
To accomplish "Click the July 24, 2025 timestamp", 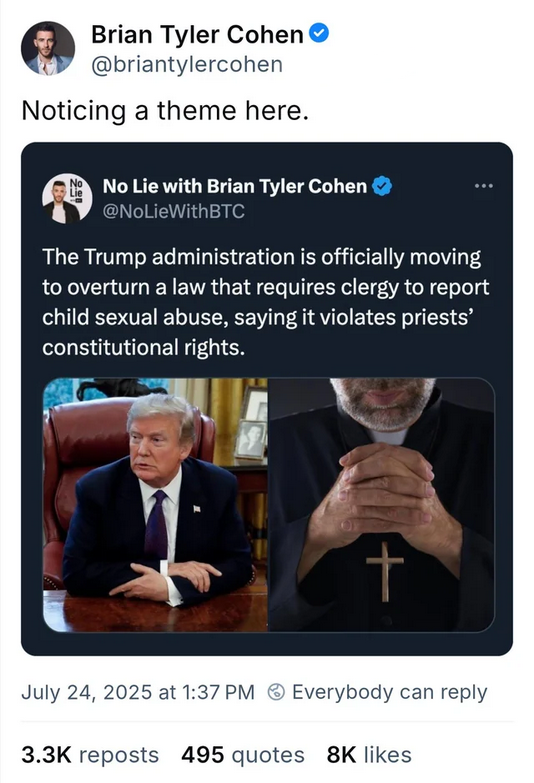I will 138,692.
